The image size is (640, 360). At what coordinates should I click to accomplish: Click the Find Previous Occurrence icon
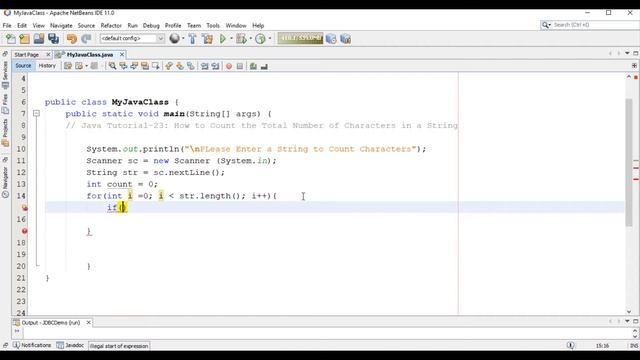[x=123, y=66]
